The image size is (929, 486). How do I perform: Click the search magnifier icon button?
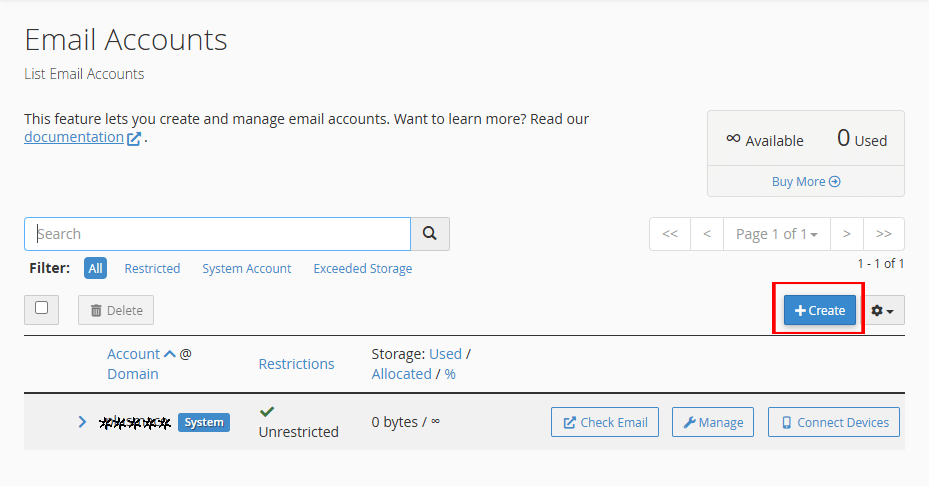430,234
